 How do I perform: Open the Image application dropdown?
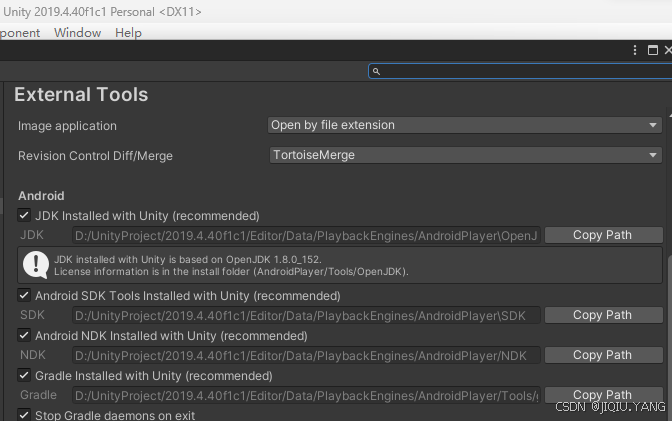(465, 125)
